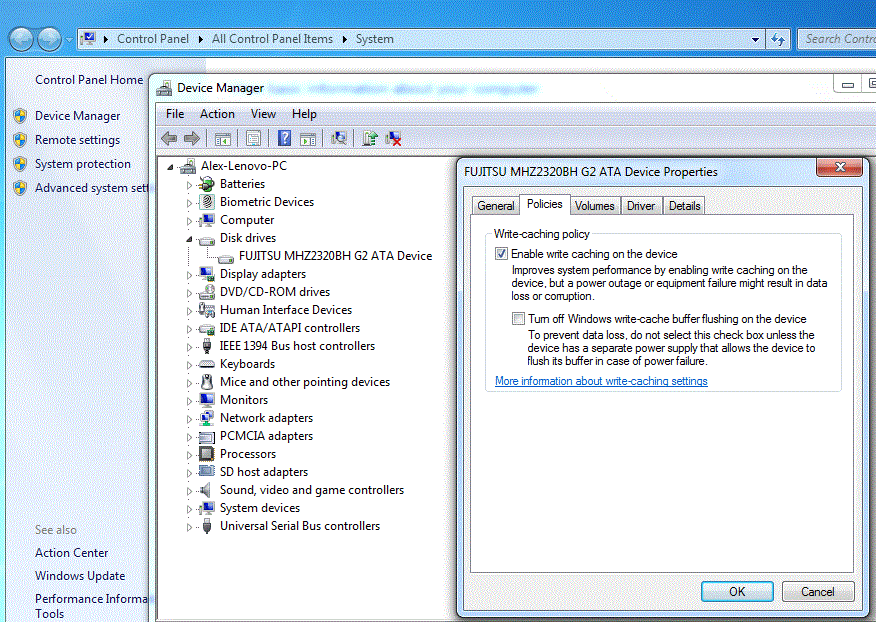Check Turn off Windows write-cache buffer flushing
This screenshot has width=876, height=622.
(518, 319)
